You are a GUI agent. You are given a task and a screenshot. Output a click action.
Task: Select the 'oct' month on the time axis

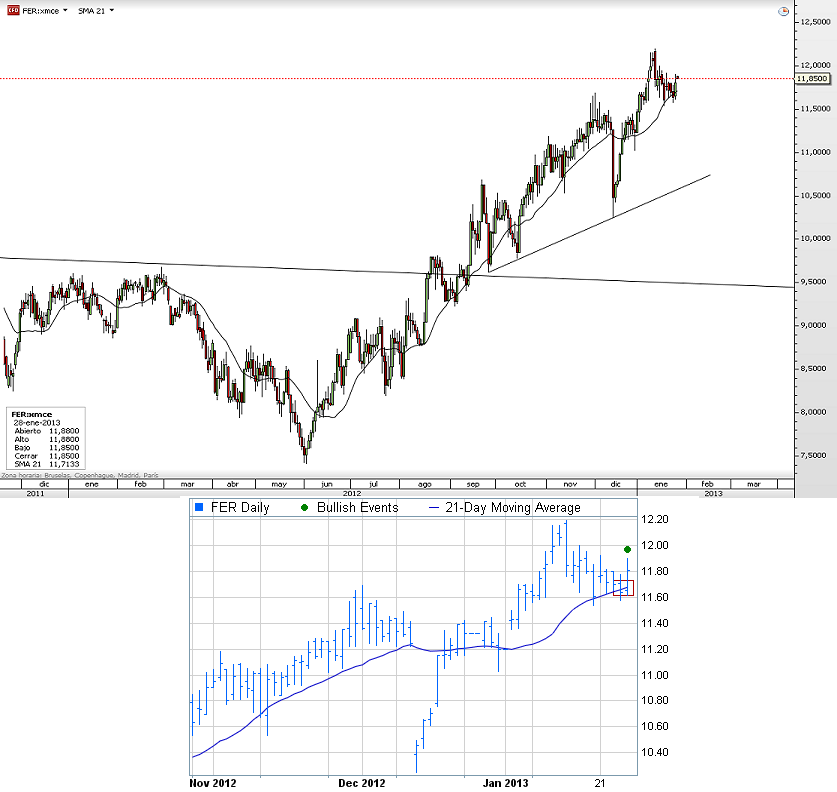coord(520,484)
